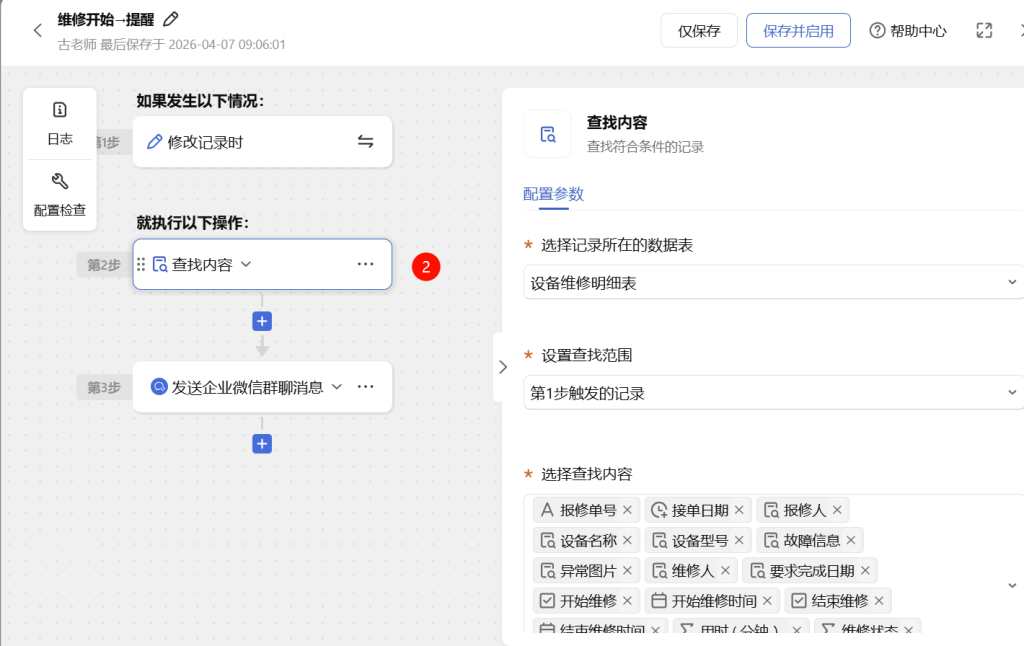
Task: Click the 仅保存 button
Action: pos(699,31)
